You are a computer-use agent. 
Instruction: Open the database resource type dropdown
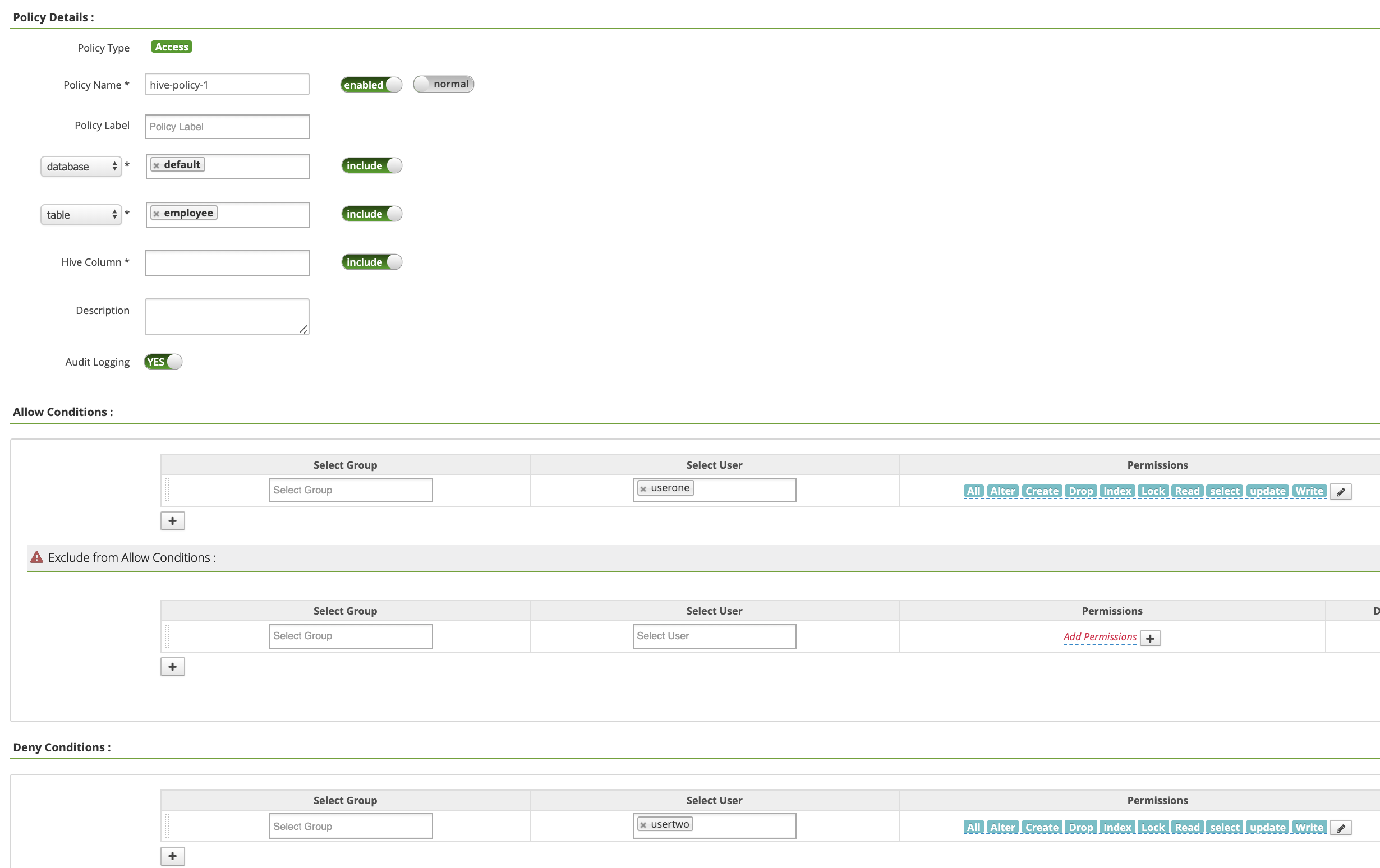coord(81,167)
